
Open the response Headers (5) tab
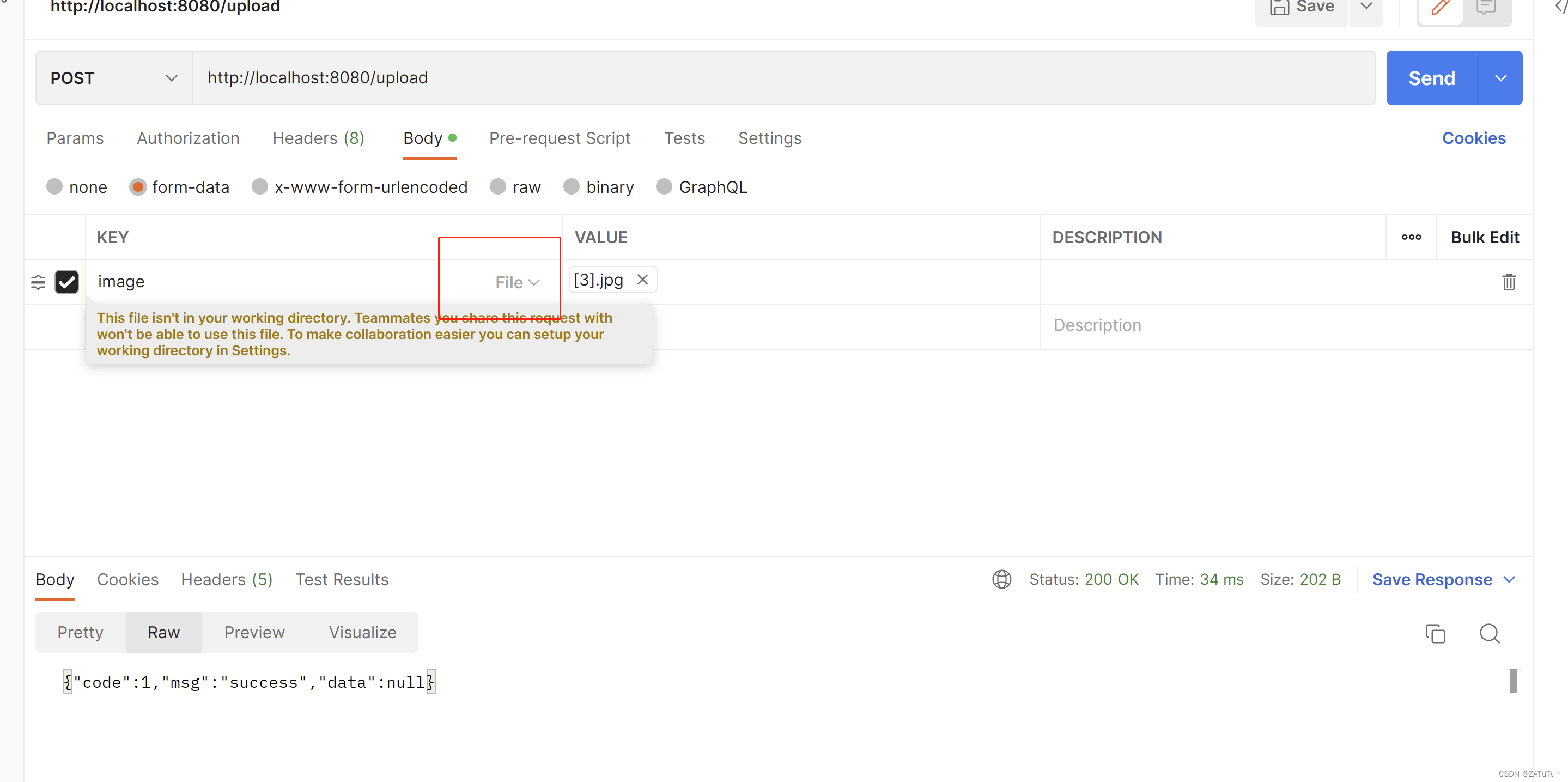point(227,580)
